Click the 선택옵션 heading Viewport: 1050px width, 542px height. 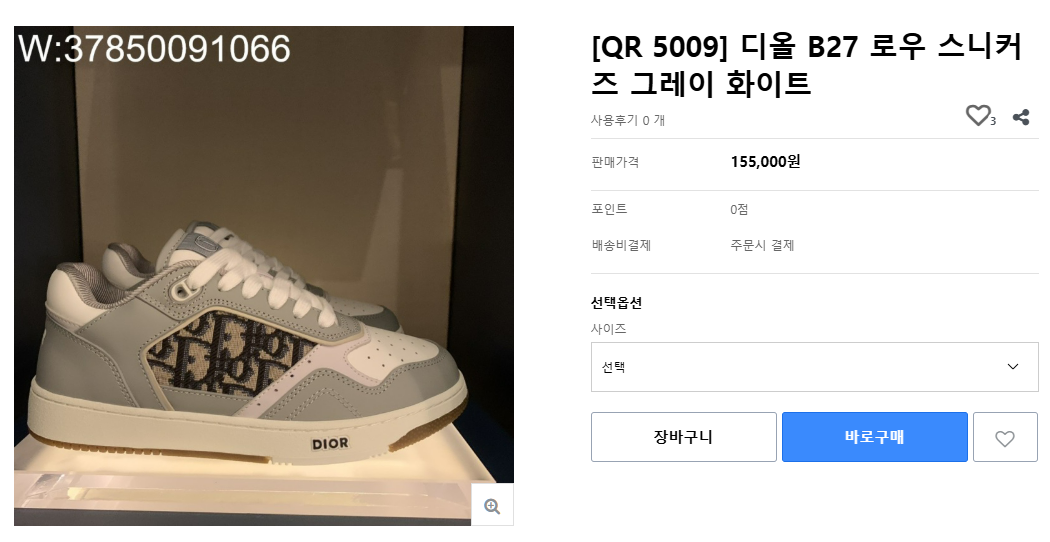616,303
